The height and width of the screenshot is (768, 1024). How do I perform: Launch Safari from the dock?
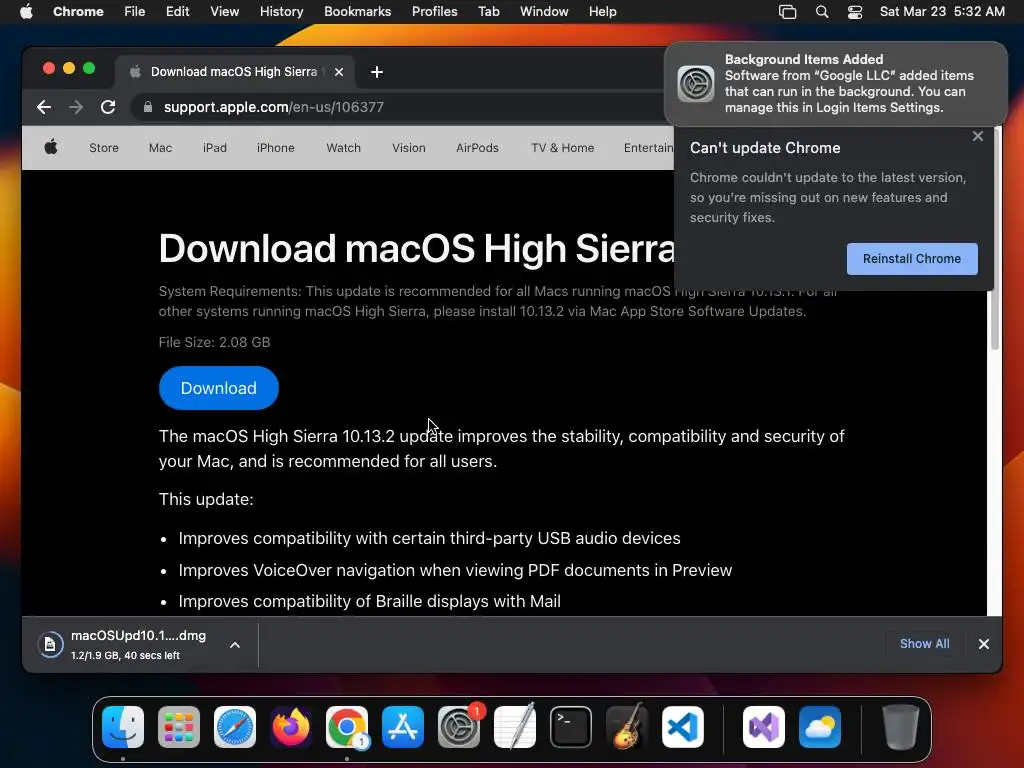coord(235,727)
